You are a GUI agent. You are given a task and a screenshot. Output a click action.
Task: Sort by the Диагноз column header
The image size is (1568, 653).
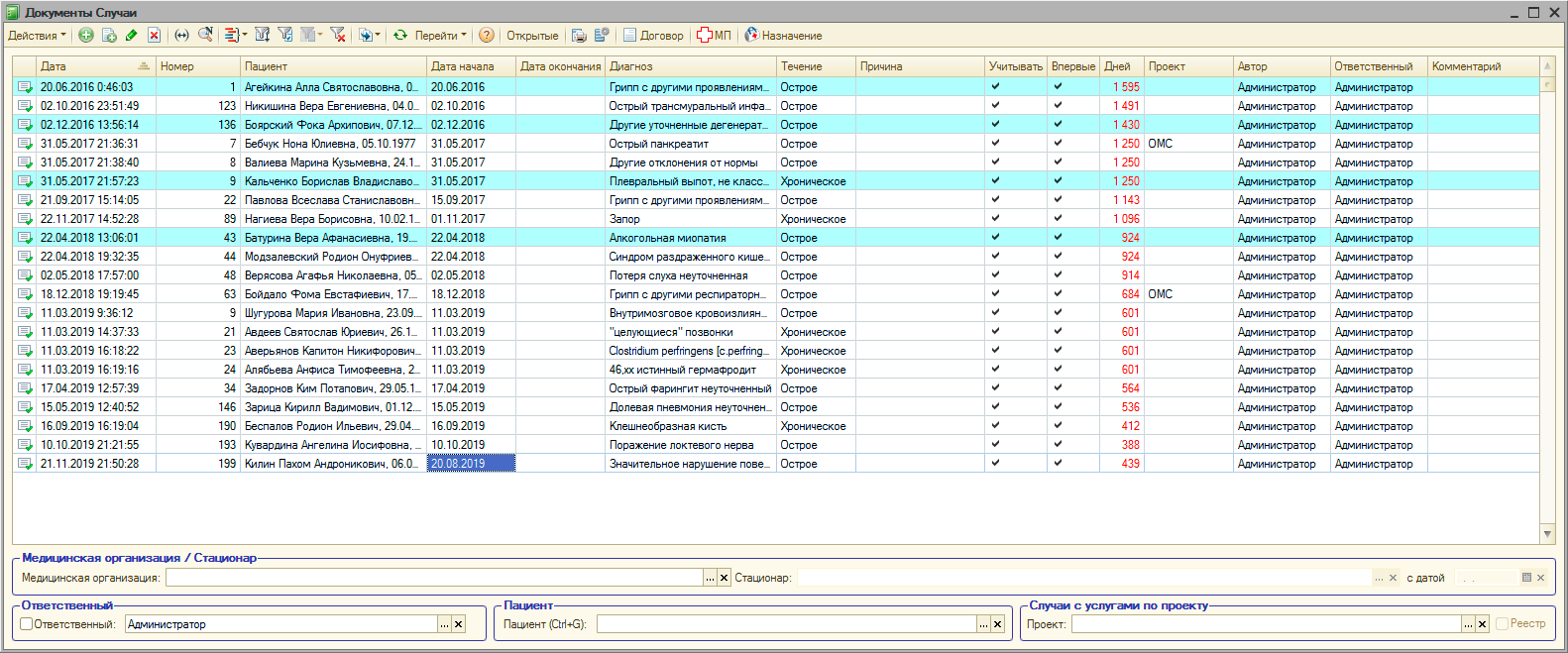point(689,66)
